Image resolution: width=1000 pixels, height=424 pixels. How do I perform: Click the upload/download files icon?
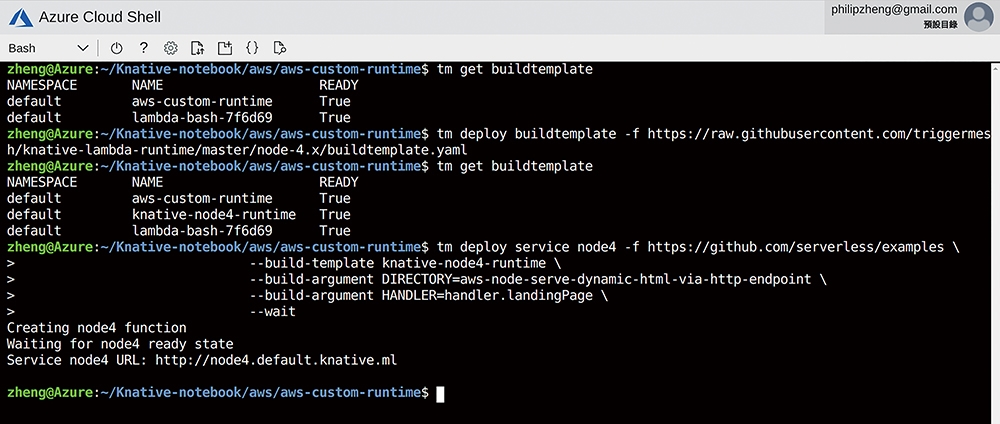point(197,48)
